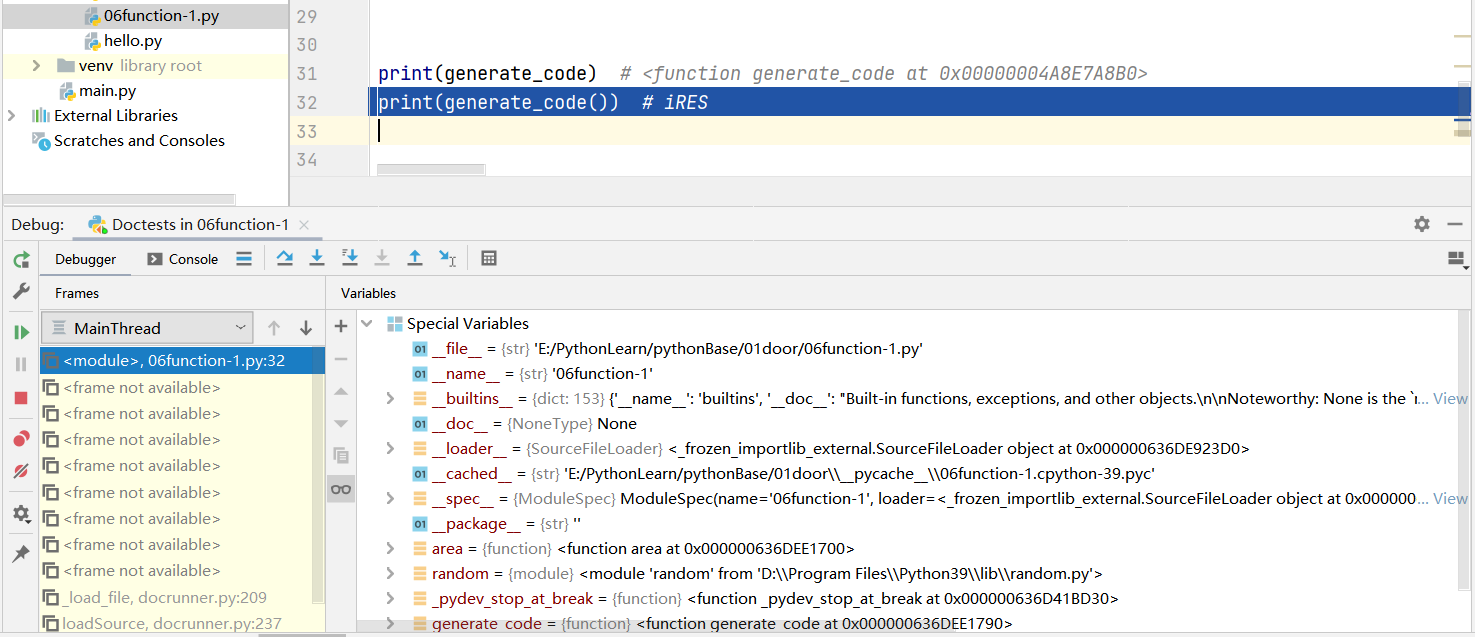
Task: Expand the __builtins__ dict variable
Action: [391, 399]
